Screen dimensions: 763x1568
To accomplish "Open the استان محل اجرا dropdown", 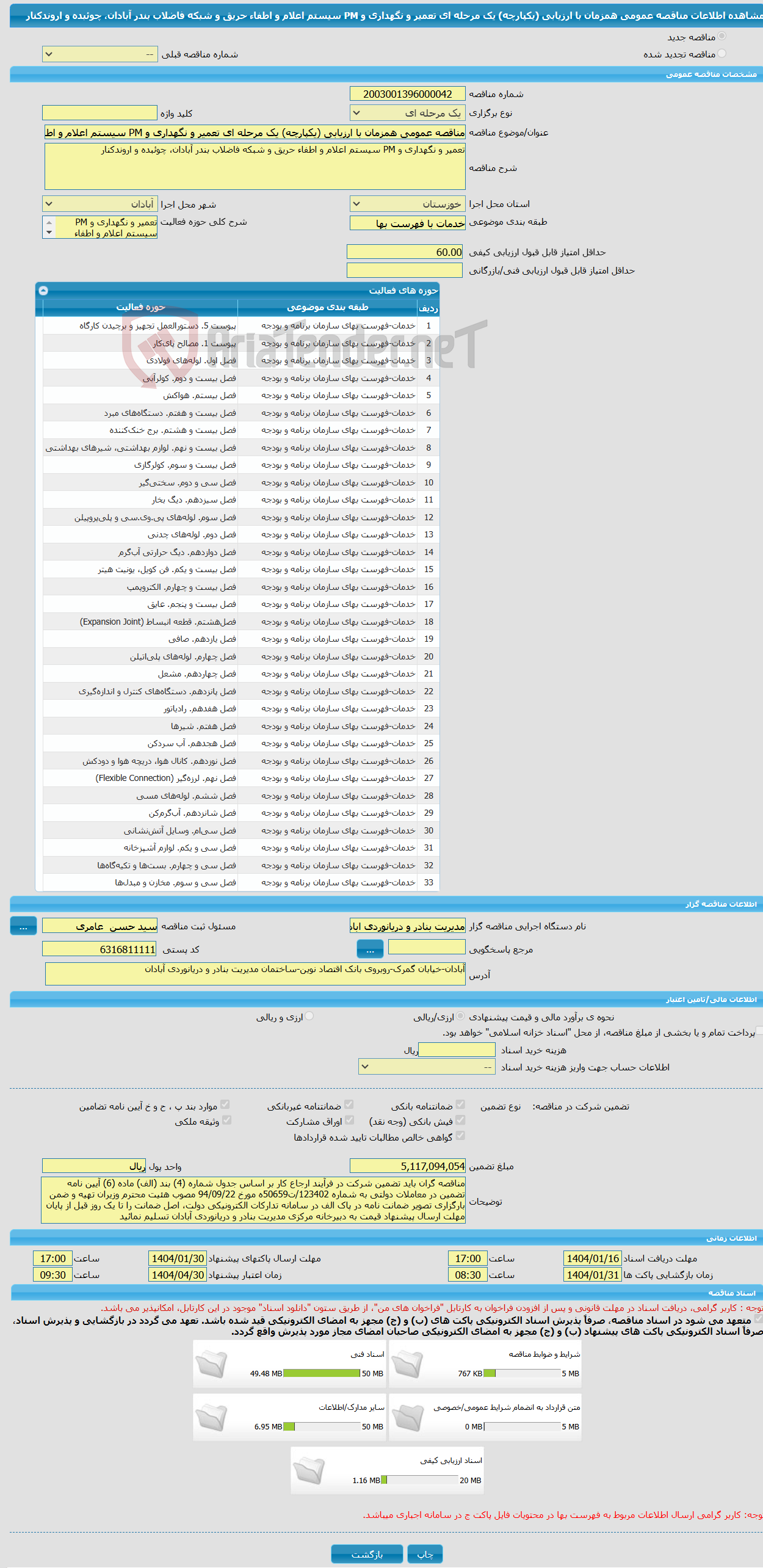I will 408,204.
